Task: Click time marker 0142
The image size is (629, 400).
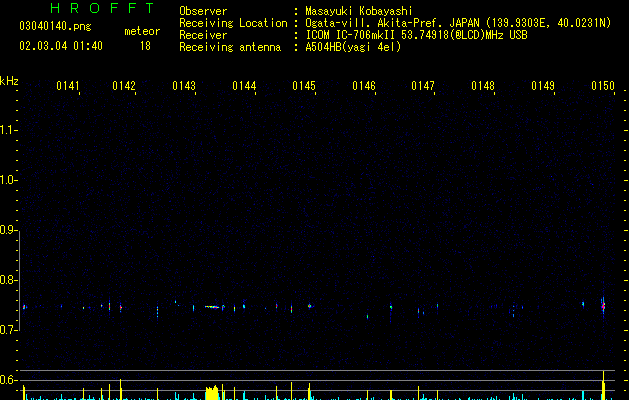Action: click(124, 86)
